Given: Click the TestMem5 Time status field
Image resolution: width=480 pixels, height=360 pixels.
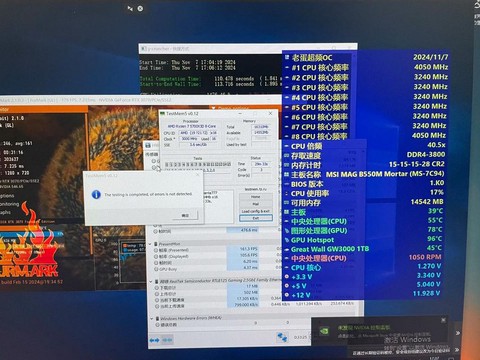Looking at the screenshot, I should coord(261,164).
